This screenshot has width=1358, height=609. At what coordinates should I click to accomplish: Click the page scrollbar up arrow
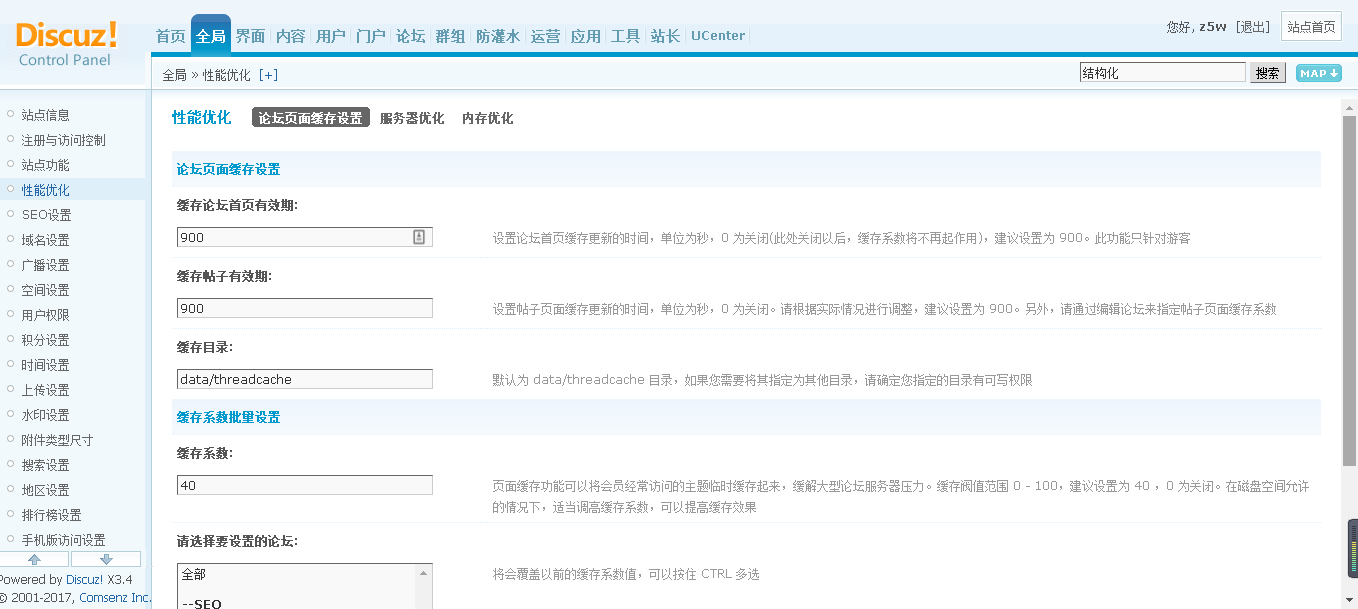pyautogui.click(x=1349, y=108)
